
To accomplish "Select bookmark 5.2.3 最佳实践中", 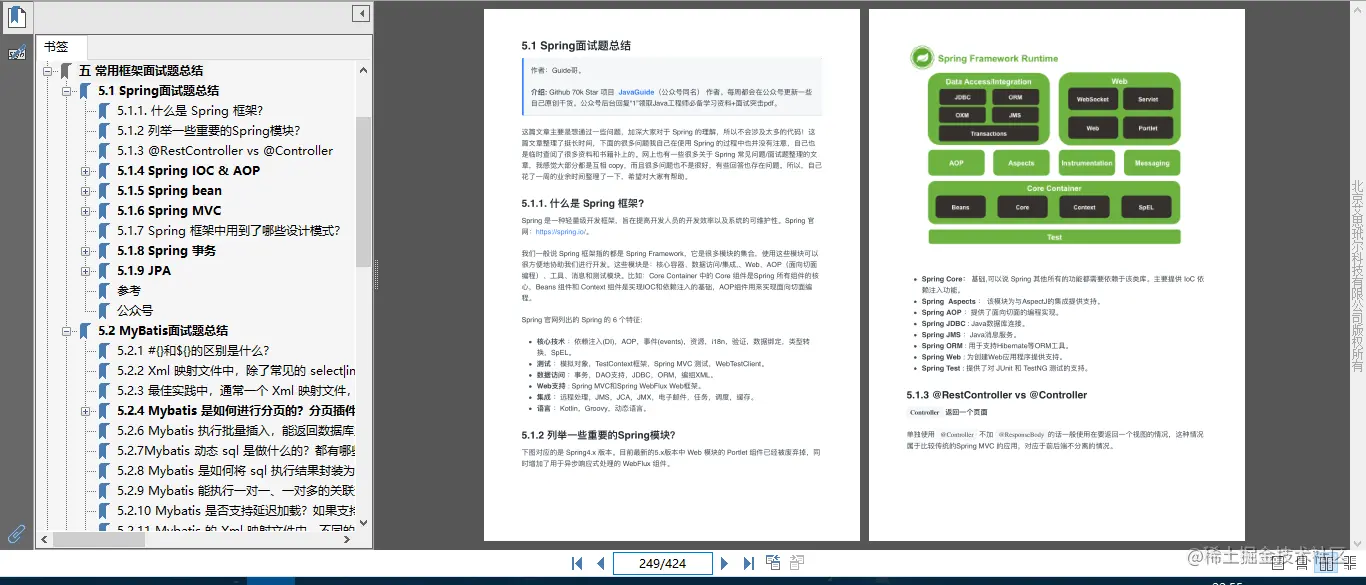I will point(235,391).
